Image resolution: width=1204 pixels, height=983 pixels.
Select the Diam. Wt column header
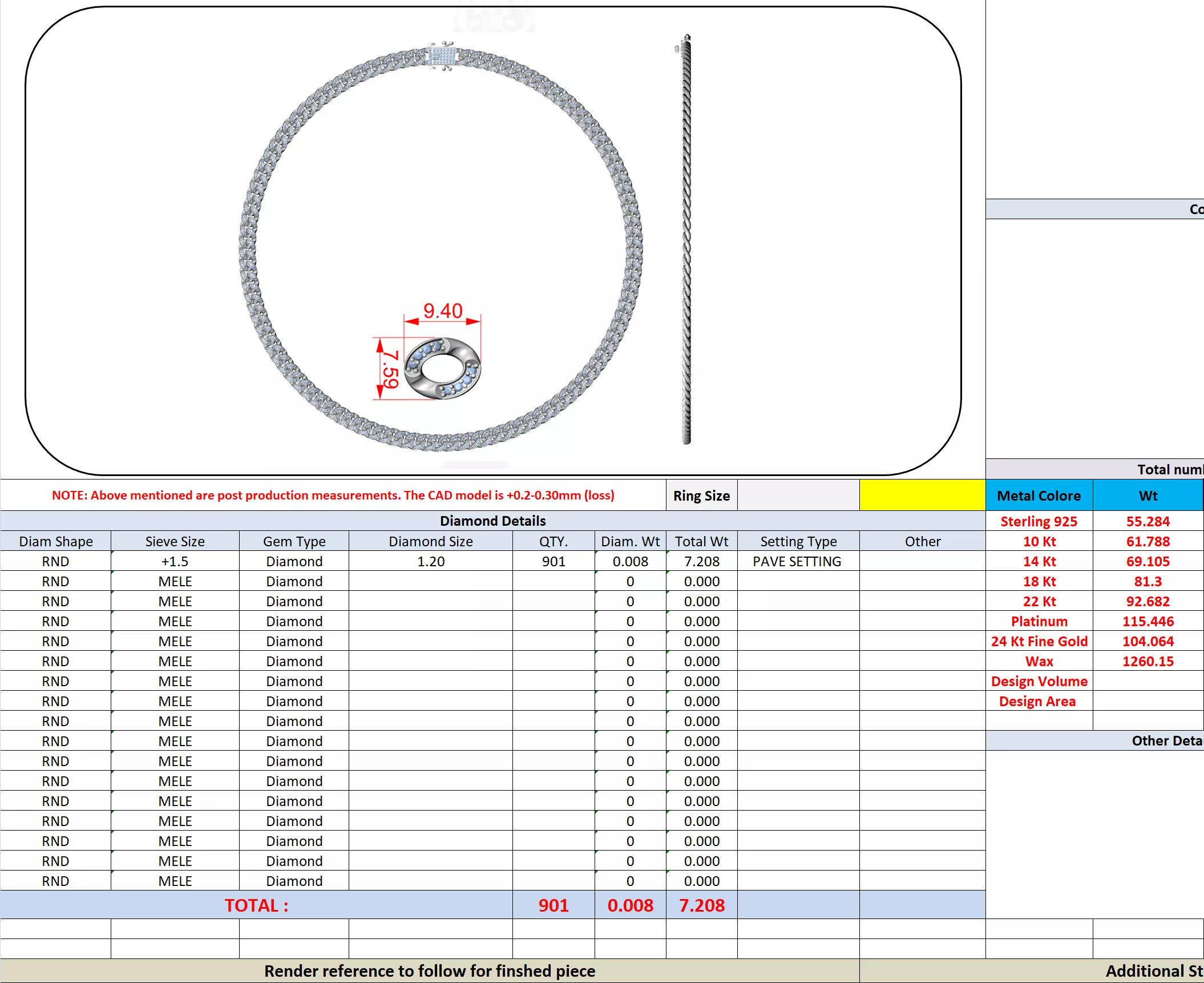[x=630, y=541]
